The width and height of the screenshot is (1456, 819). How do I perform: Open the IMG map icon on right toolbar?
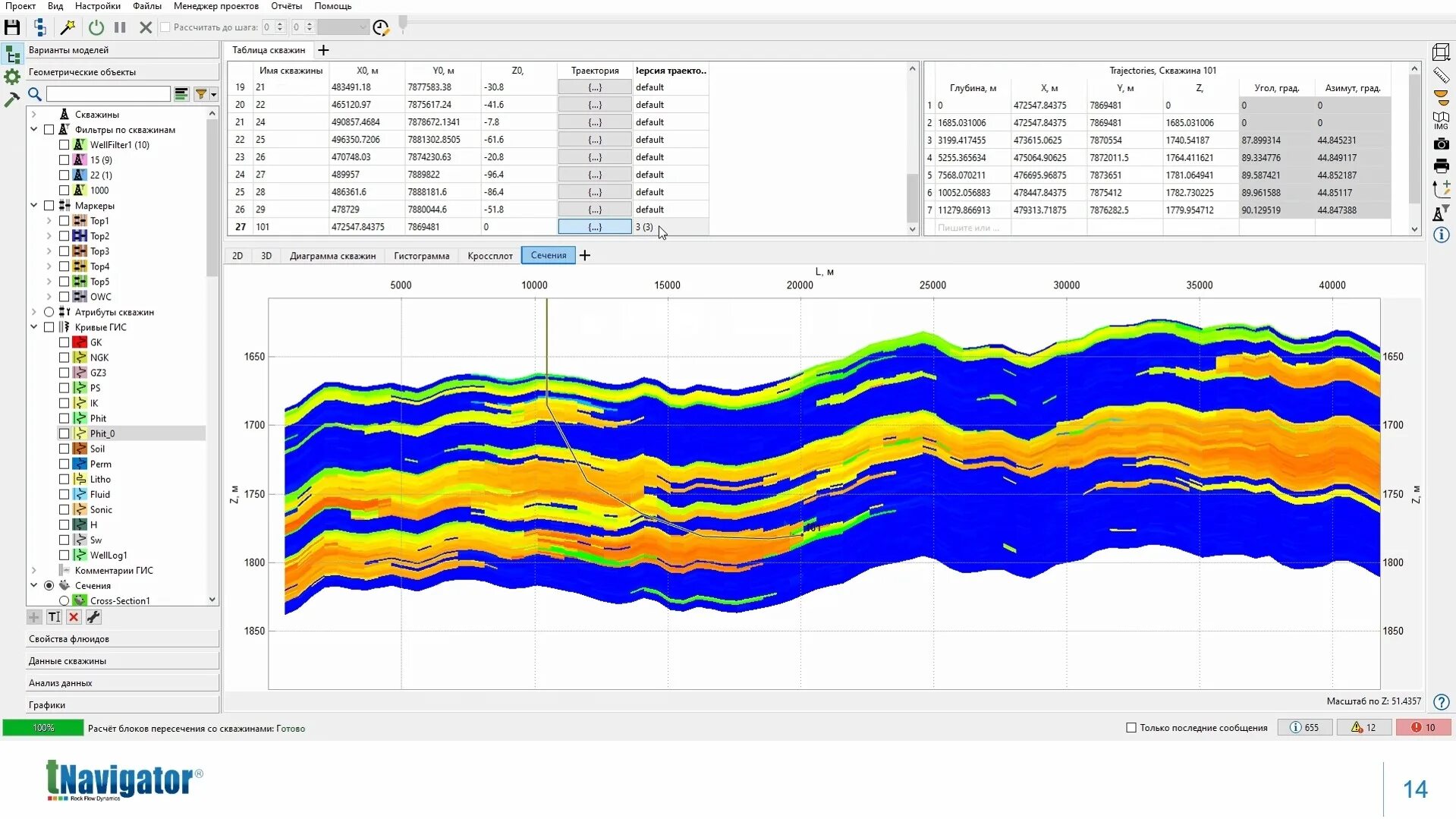[x=1441, y=120]
